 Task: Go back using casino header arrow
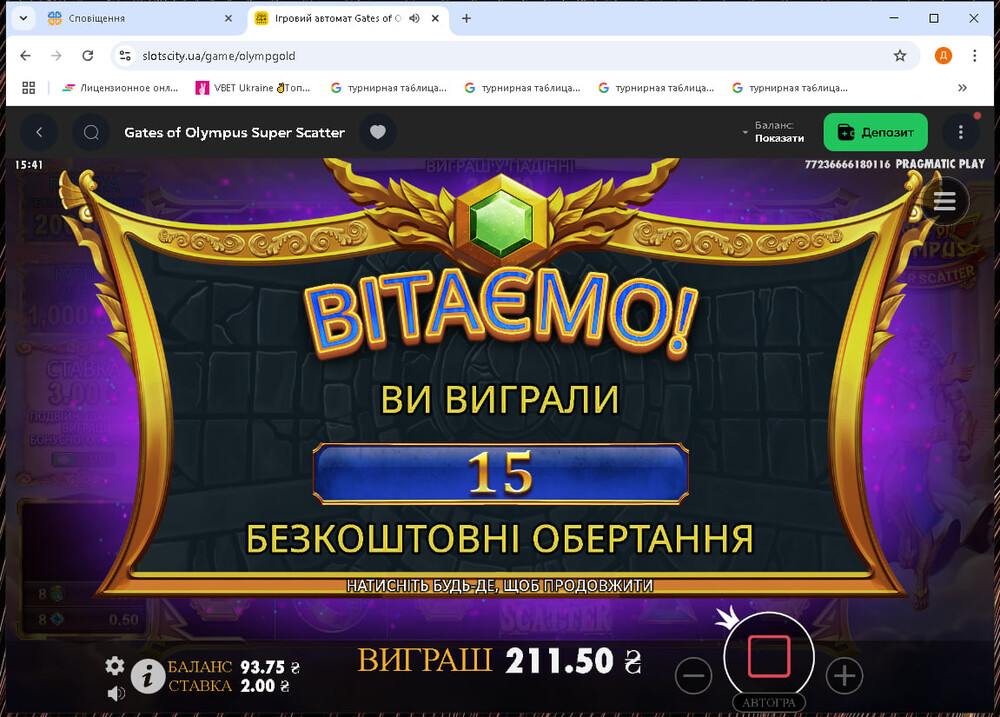39,132
